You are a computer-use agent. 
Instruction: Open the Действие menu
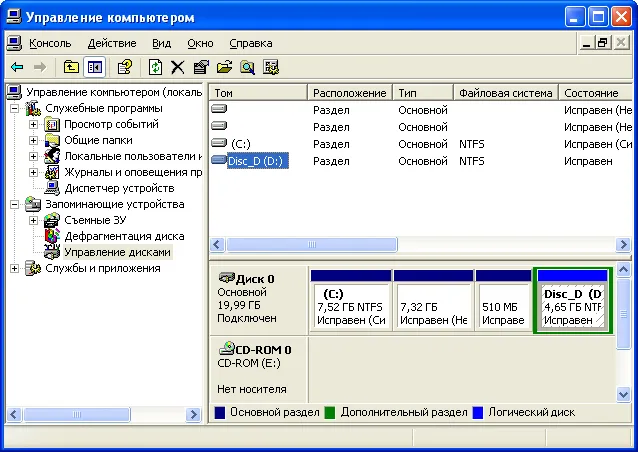click(x=112, y=43)
